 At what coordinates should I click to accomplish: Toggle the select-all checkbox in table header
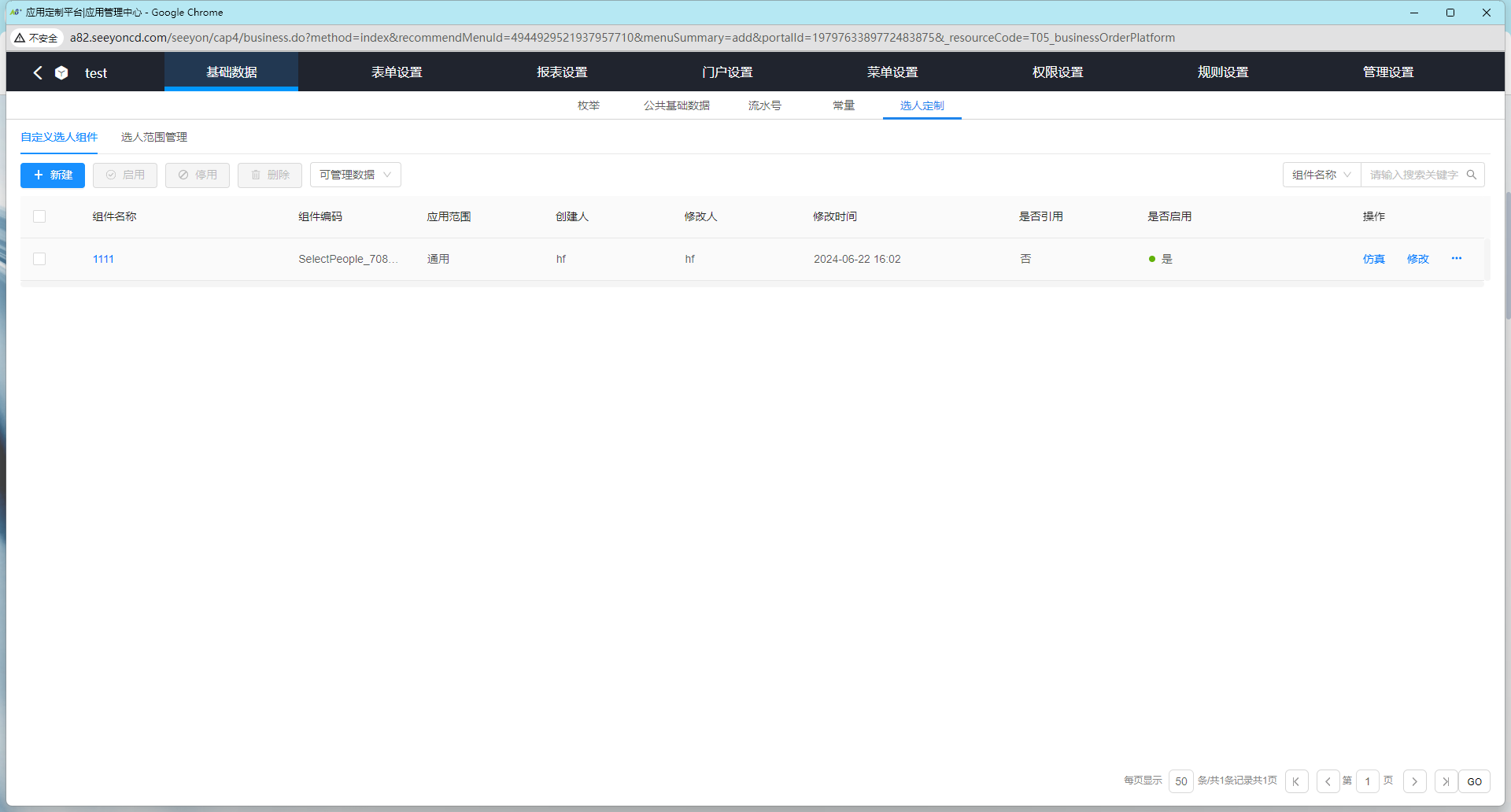(39, 216)
